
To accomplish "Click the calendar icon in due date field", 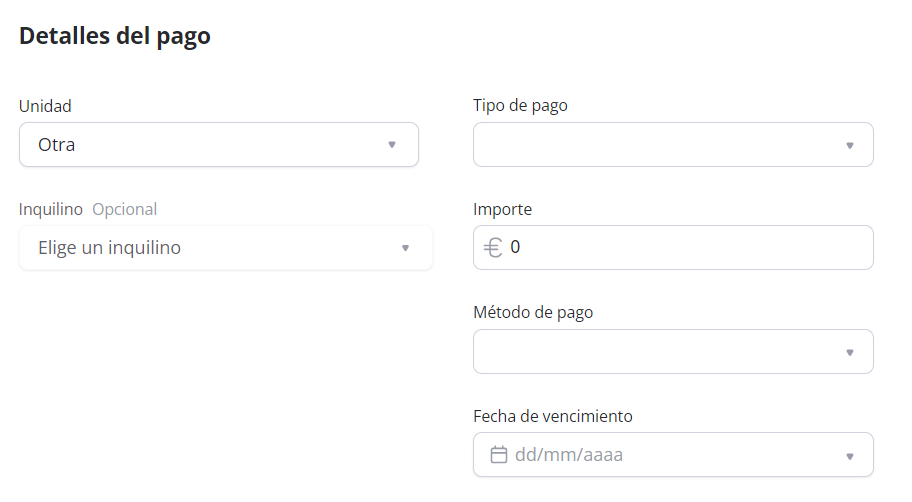I will 499,455.
